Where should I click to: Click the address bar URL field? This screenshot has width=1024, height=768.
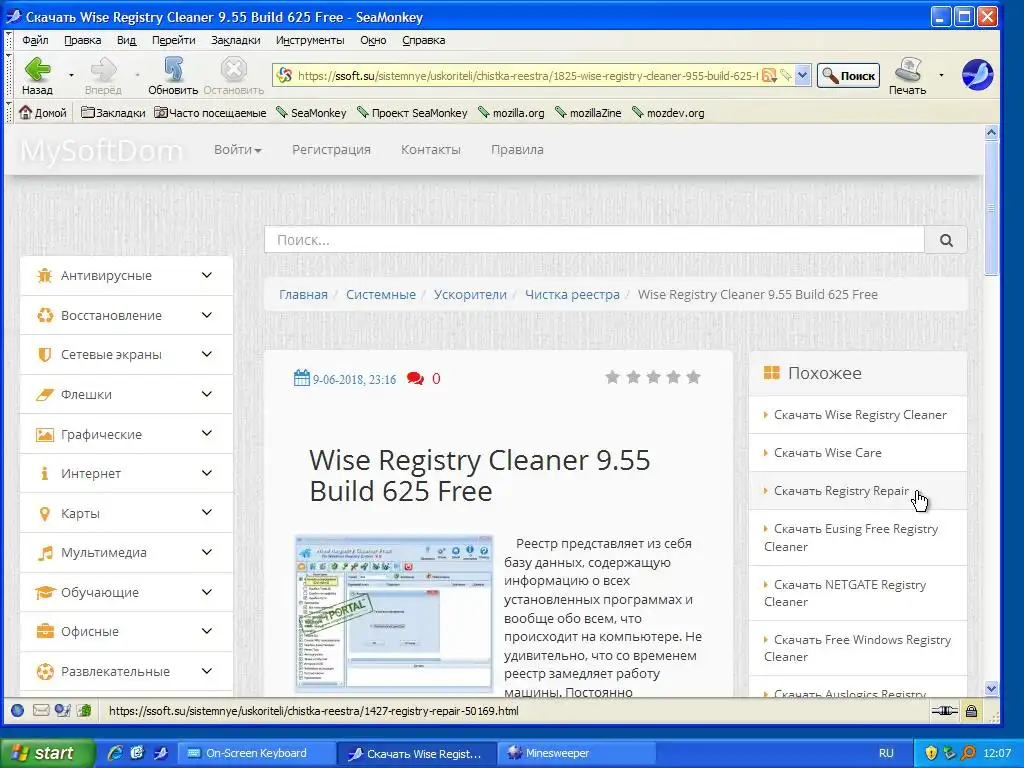pos(526,76)
